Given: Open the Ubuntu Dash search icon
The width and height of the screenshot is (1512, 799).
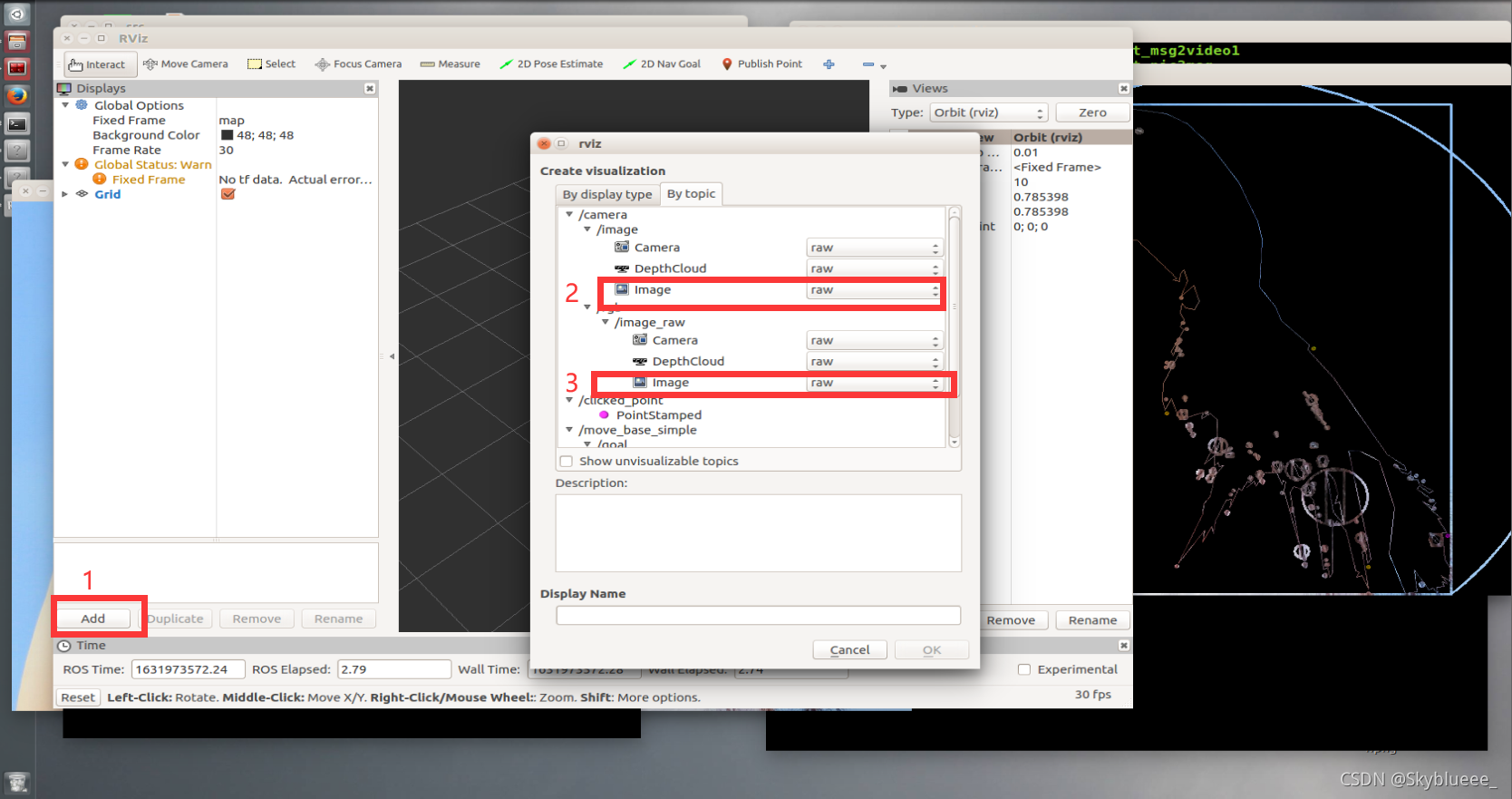Looking at the screenshot, I should tap(17, 14).
